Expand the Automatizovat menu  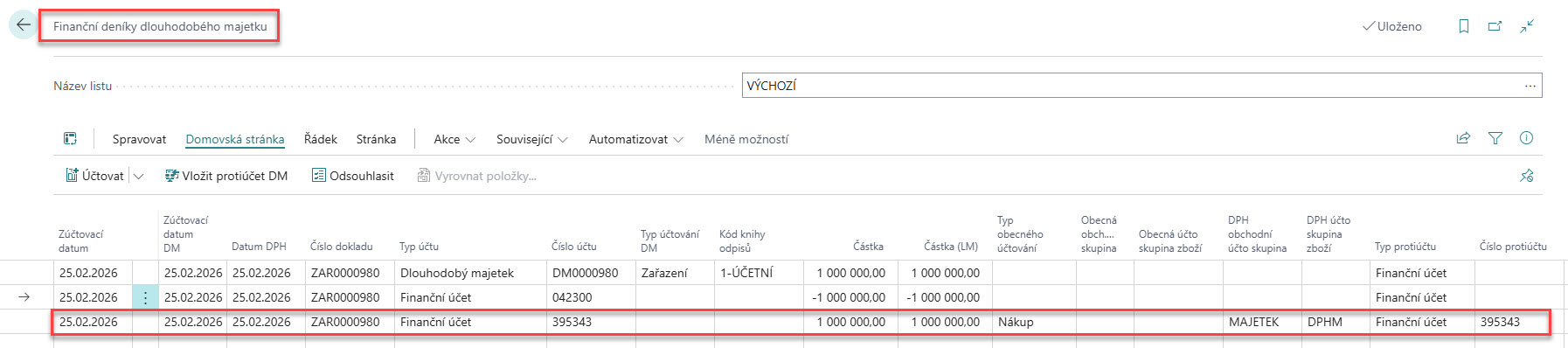635,139
